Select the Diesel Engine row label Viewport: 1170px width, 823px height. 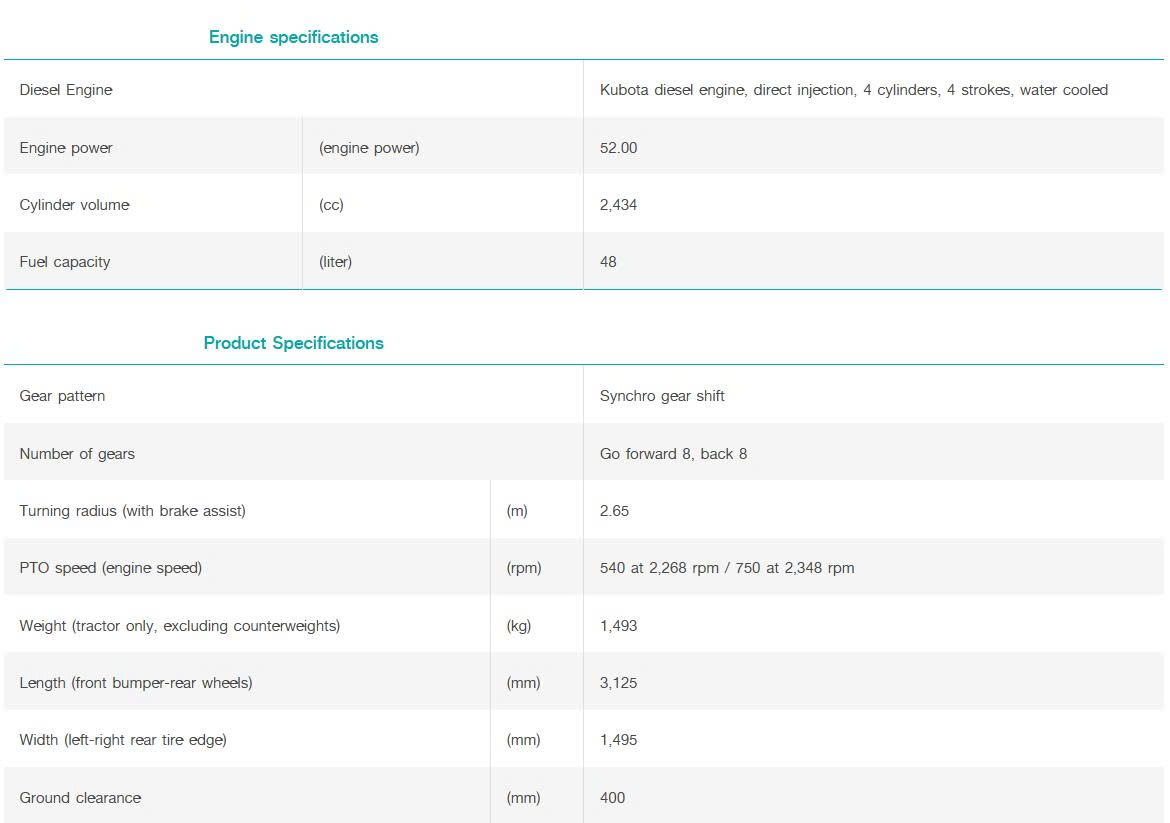(x=66, y=90)
